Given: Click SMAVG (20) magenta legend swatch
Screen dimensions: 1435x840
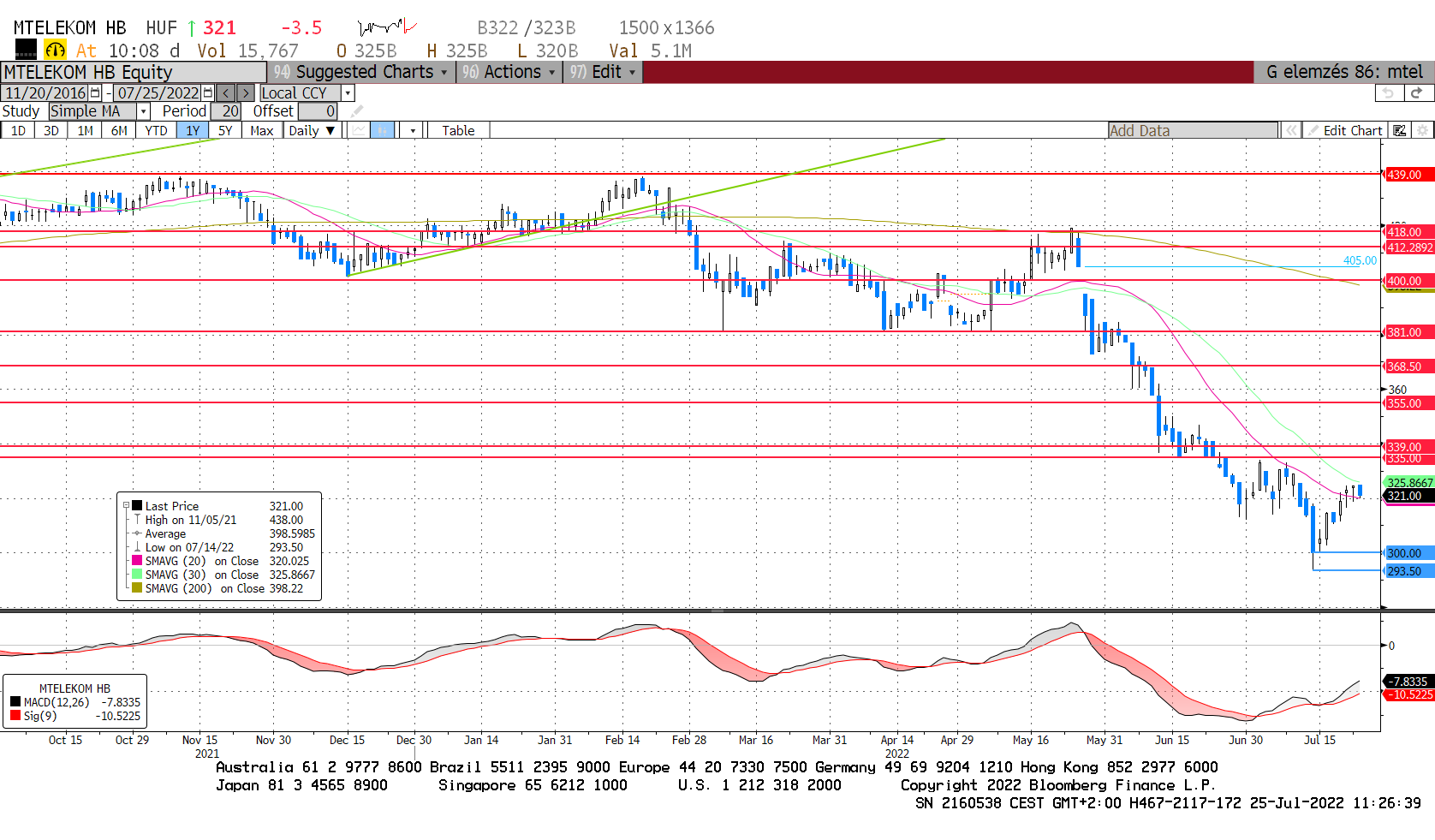Looking at the screenshot, I should [137, 561].
